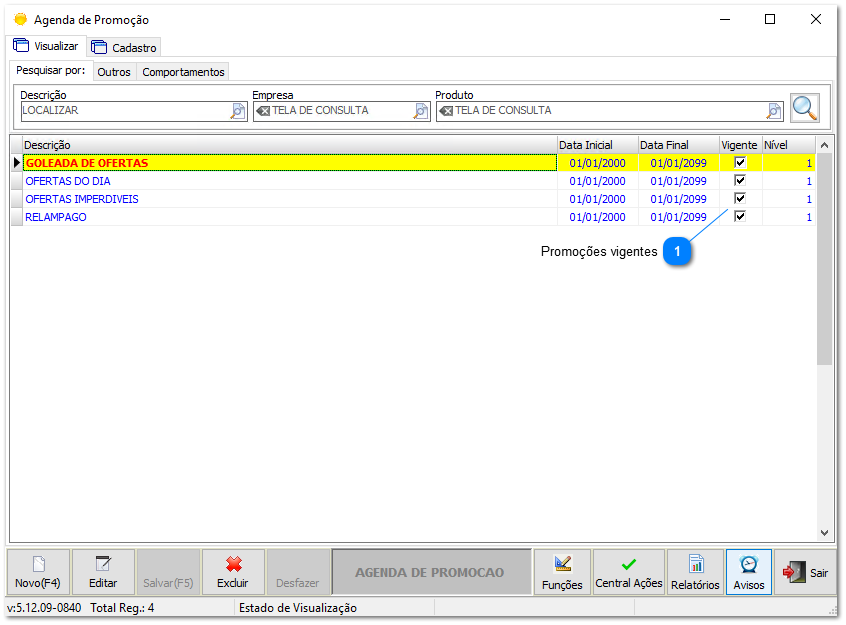Disable Vigente for OFERTAS DO DIA
This screenshot has width=846, height=625.
pyautogui.click(x=739, y=181)
